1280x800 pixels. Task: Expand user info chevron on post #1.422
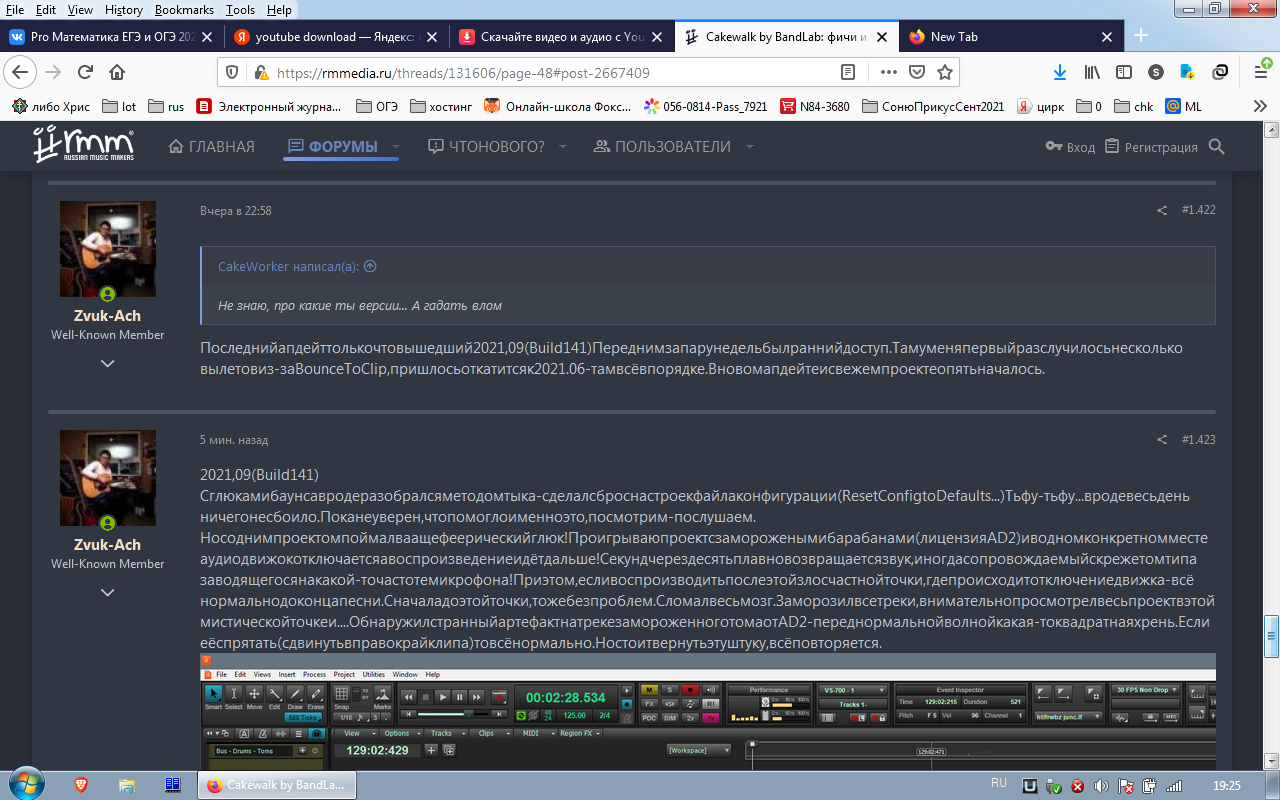pyautogui.click(x=107, y=363)
